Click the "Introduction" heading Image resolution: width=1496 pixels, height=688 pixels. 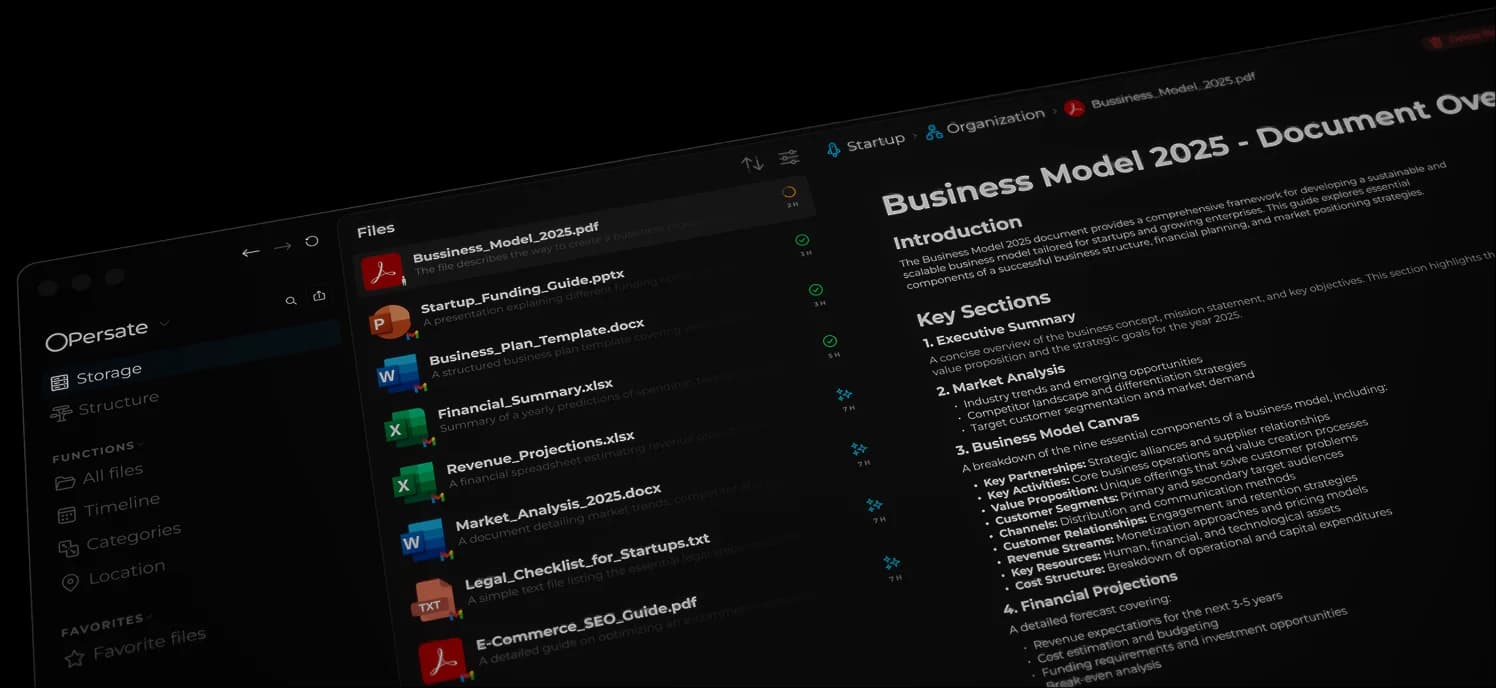958,233
